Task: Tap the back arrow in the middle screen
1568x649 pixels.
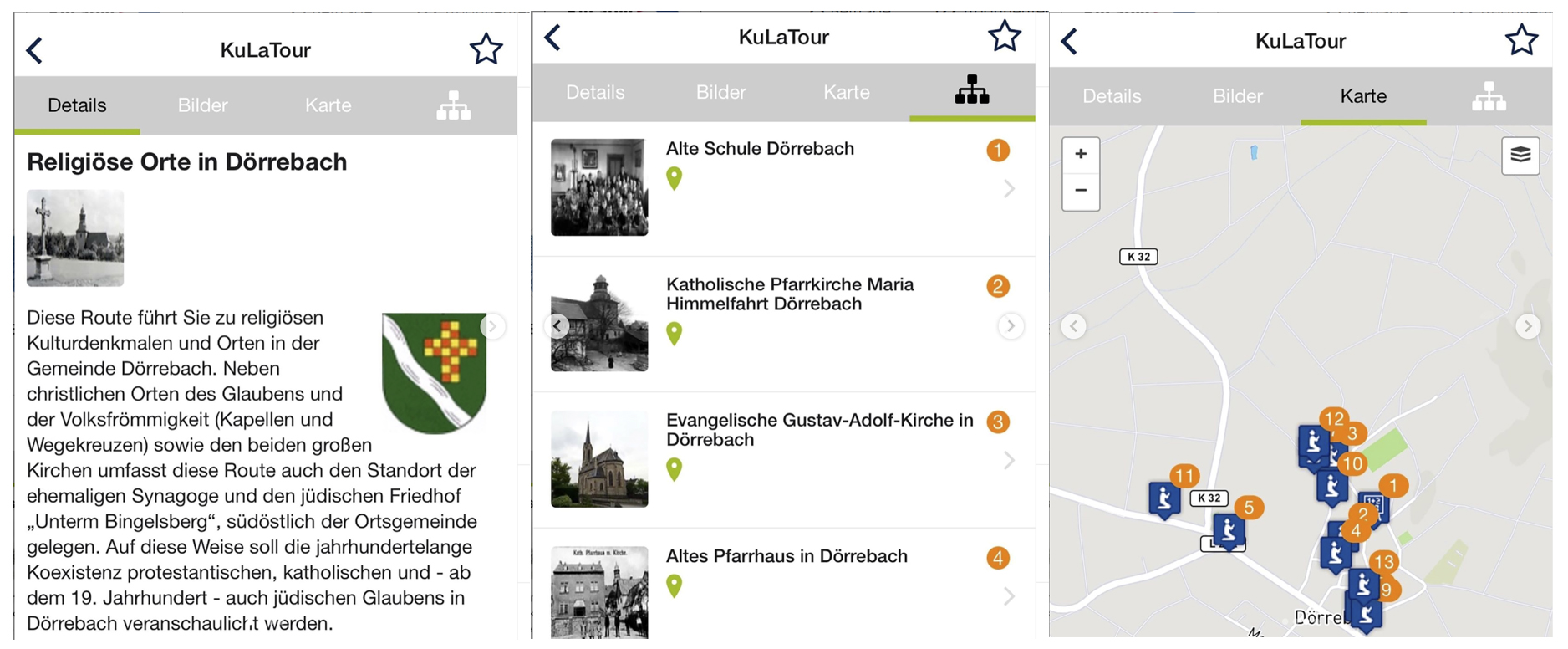Action: coord(552,37)
